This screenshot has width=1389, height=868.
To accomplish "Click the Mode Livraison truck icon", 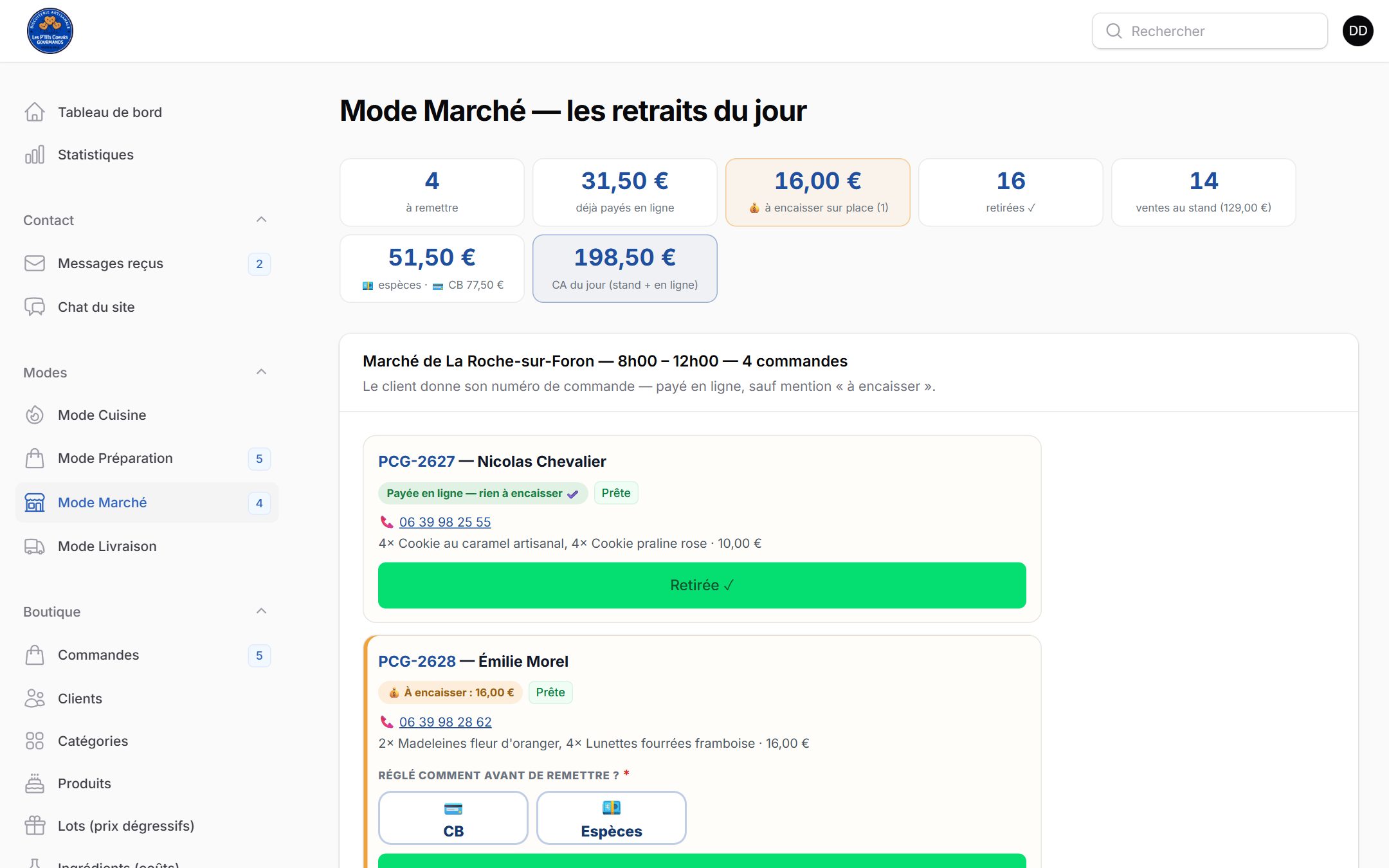I will [35, 546].
